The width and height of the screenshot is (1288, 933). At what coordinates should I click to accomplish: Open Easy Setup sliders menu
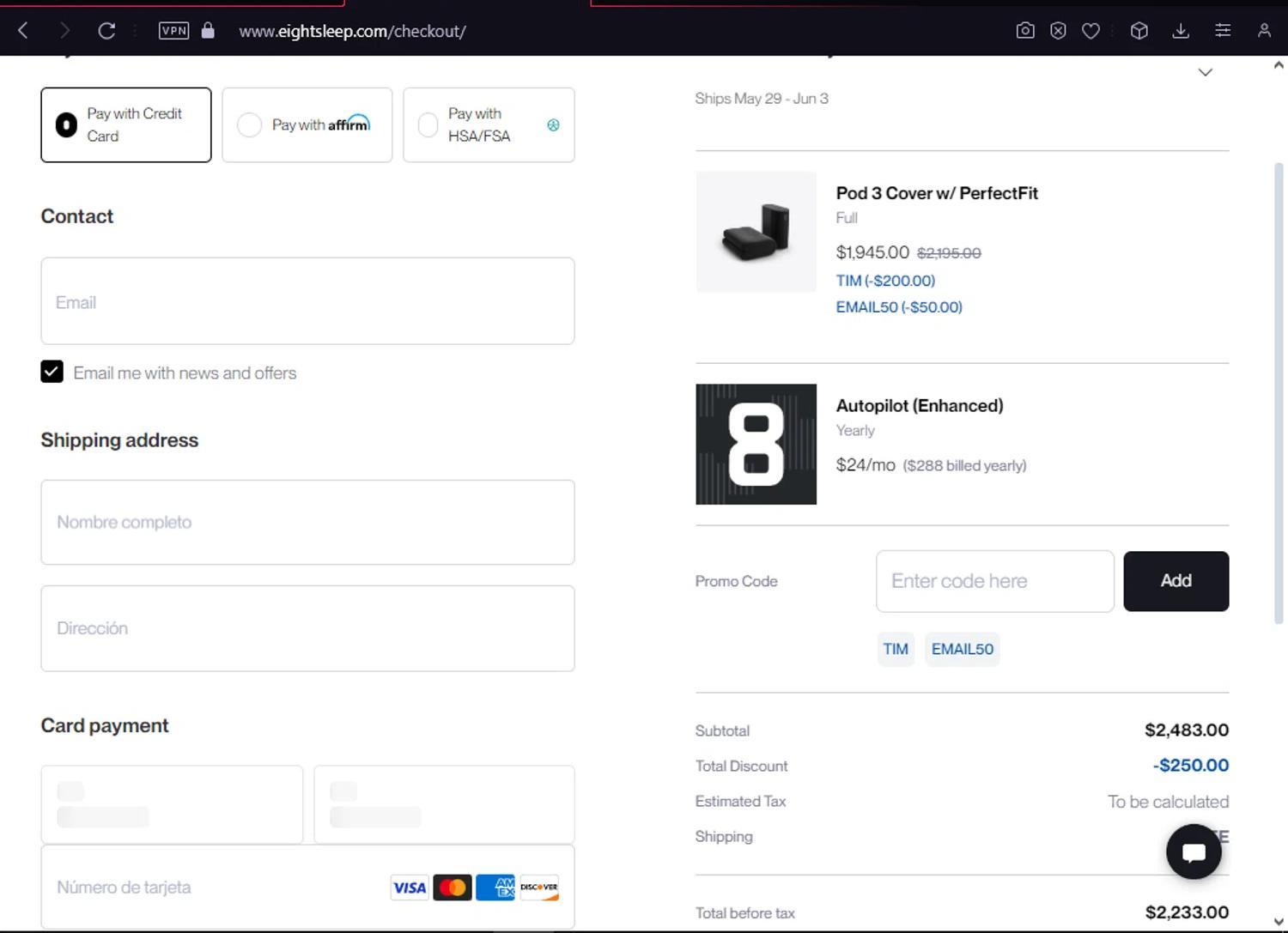[x=1223, y=31]
